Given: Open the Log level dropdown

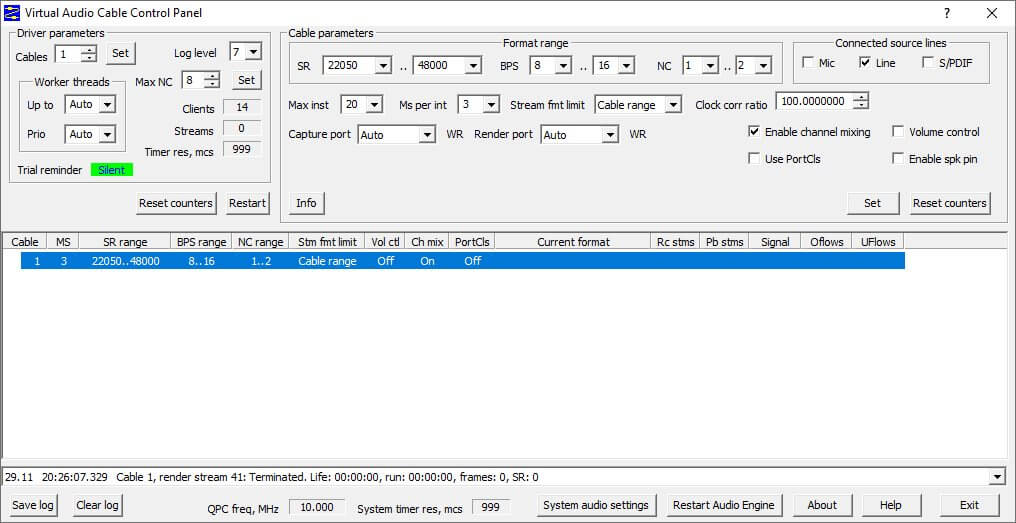Looking at the screenshot, I should [246, 52].
